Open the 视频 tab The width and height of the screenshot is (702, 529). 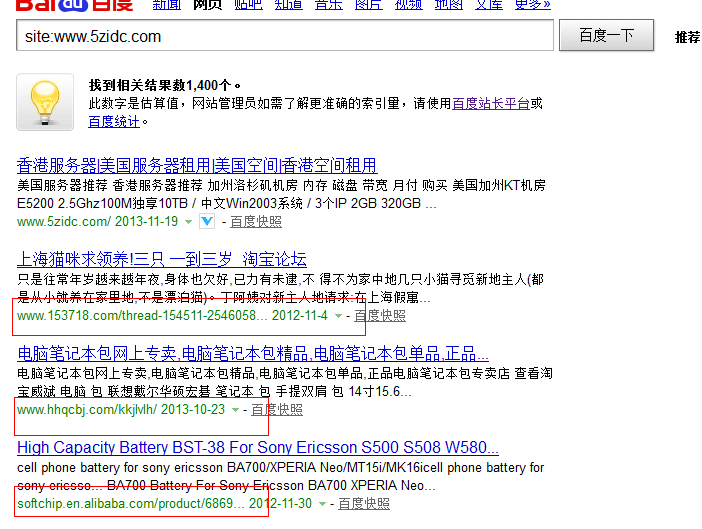(x=408, y=5)
